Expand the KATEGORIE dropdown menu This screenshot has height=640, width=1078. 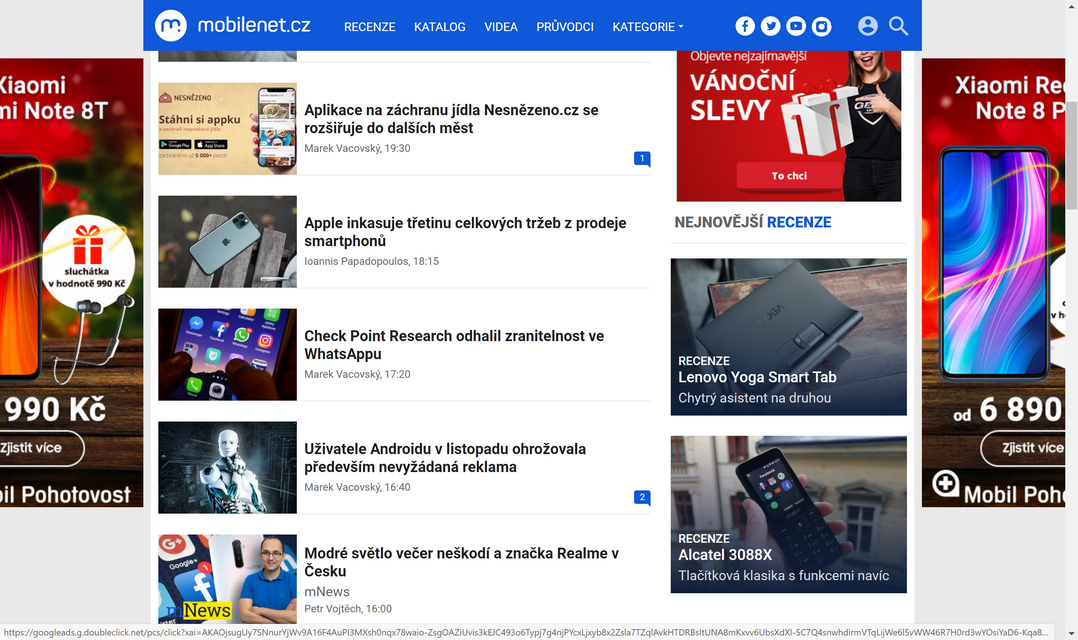coord(648,27)
